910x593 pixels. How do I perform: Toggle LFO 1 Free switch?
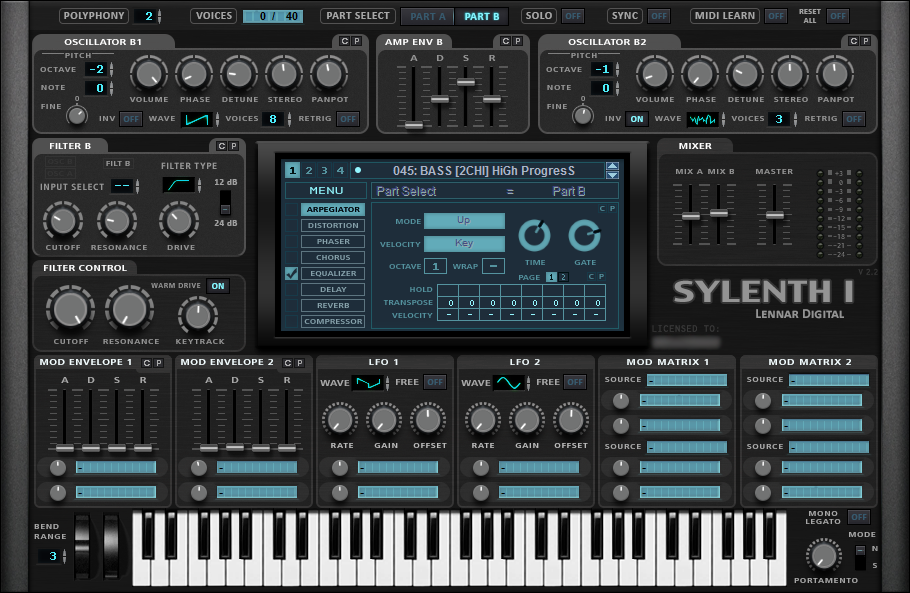point(435,382)
